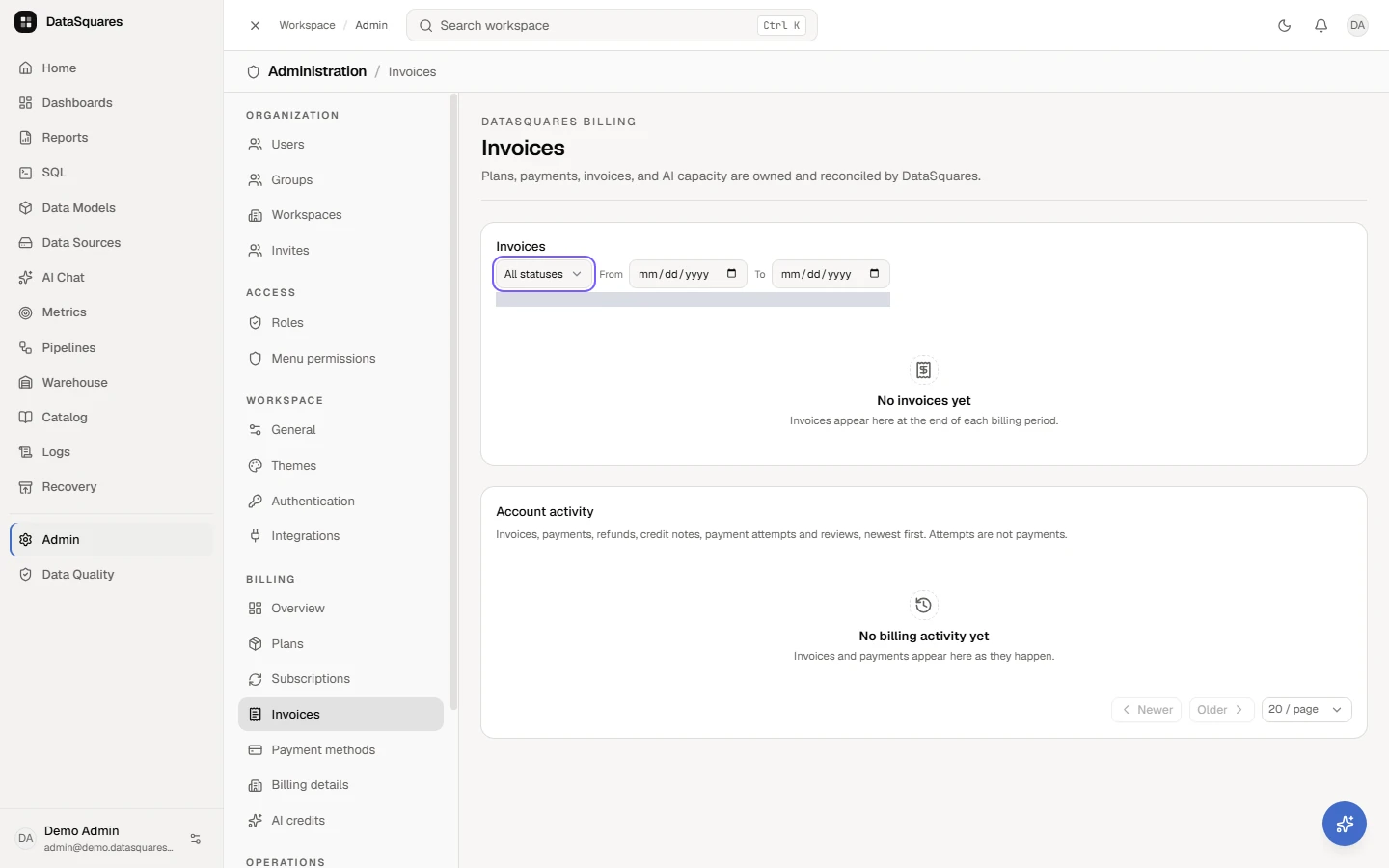
Task: Open Groups under Organization
Action: click(x=340, y=180)
